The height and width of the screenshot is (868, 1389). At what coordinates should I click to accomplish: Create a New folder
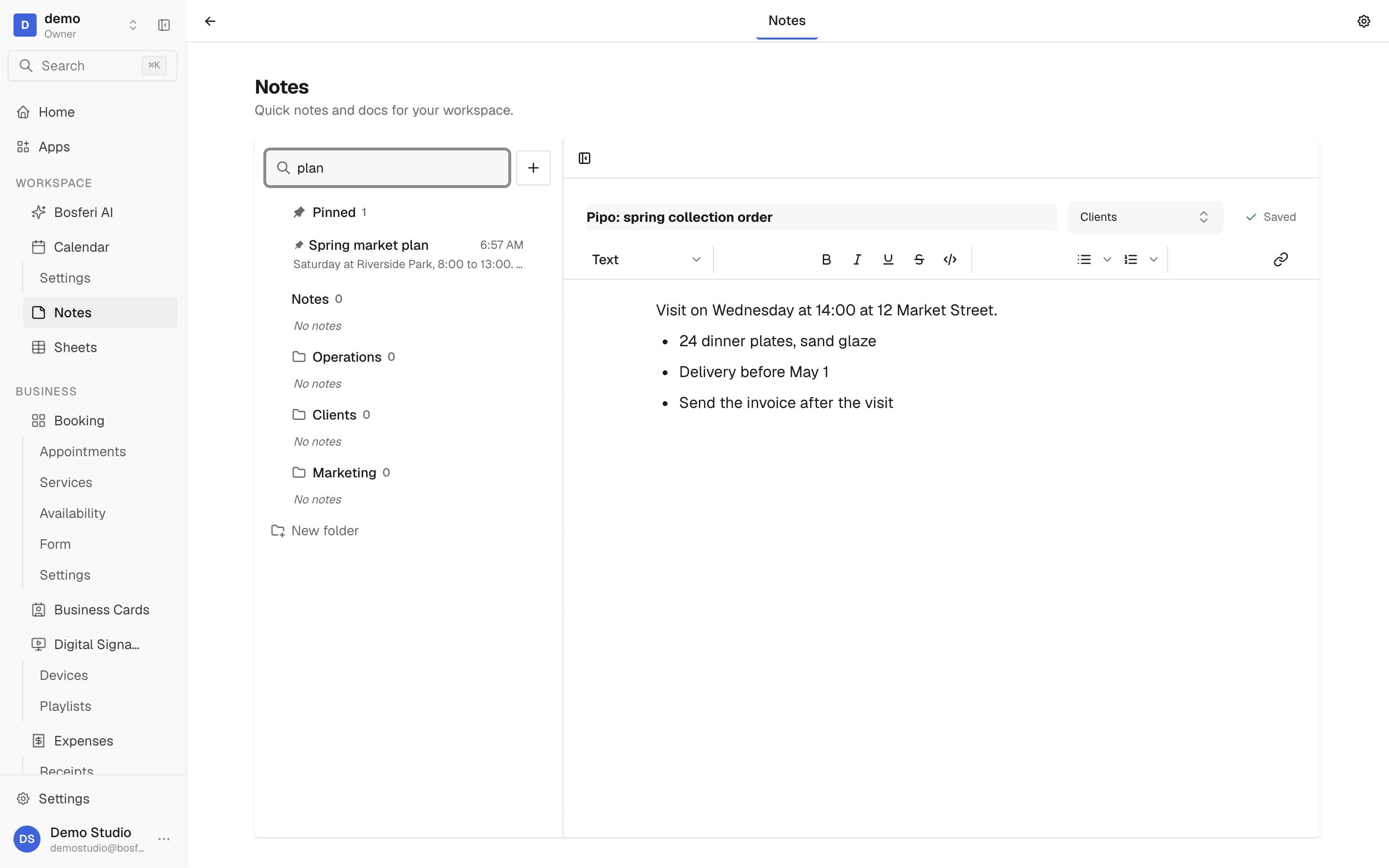(x=314, y=530)
